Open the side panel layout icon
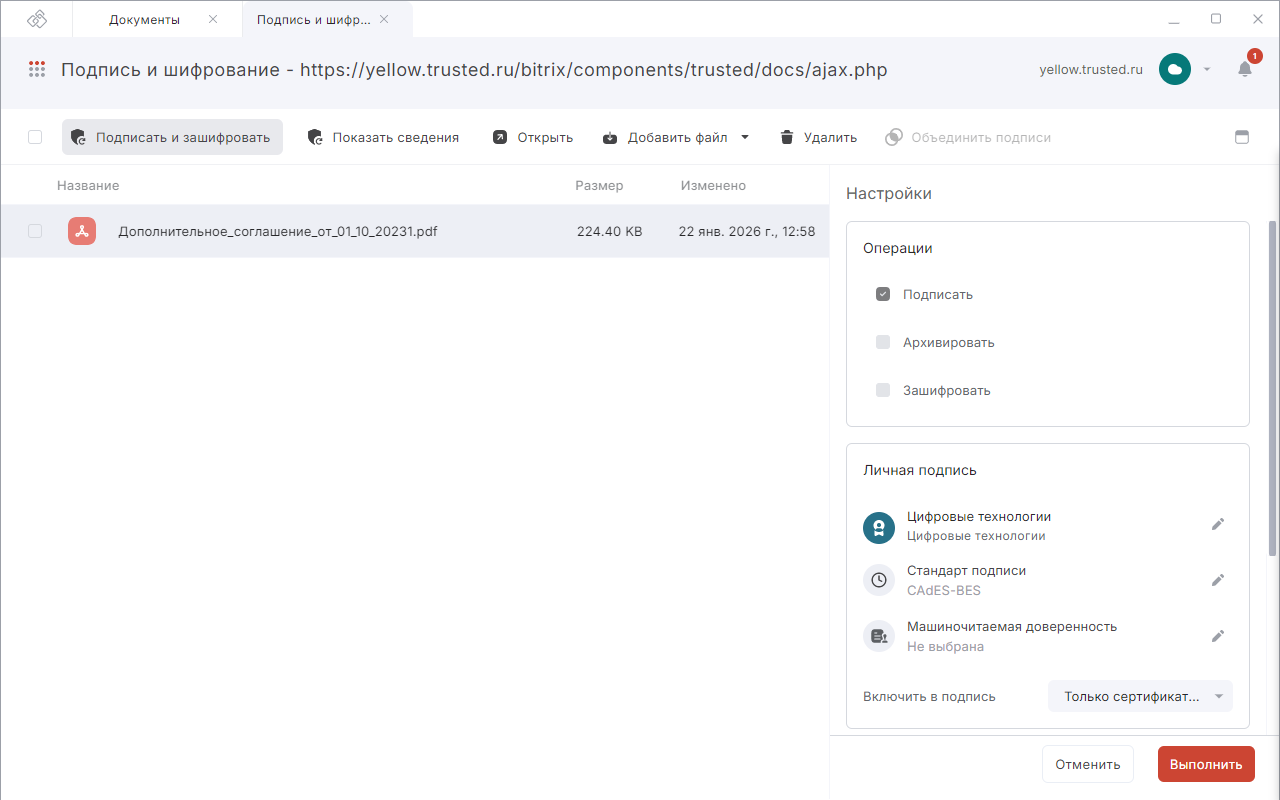Viewport: 1280px width, 800px height. pos(1242,137)
